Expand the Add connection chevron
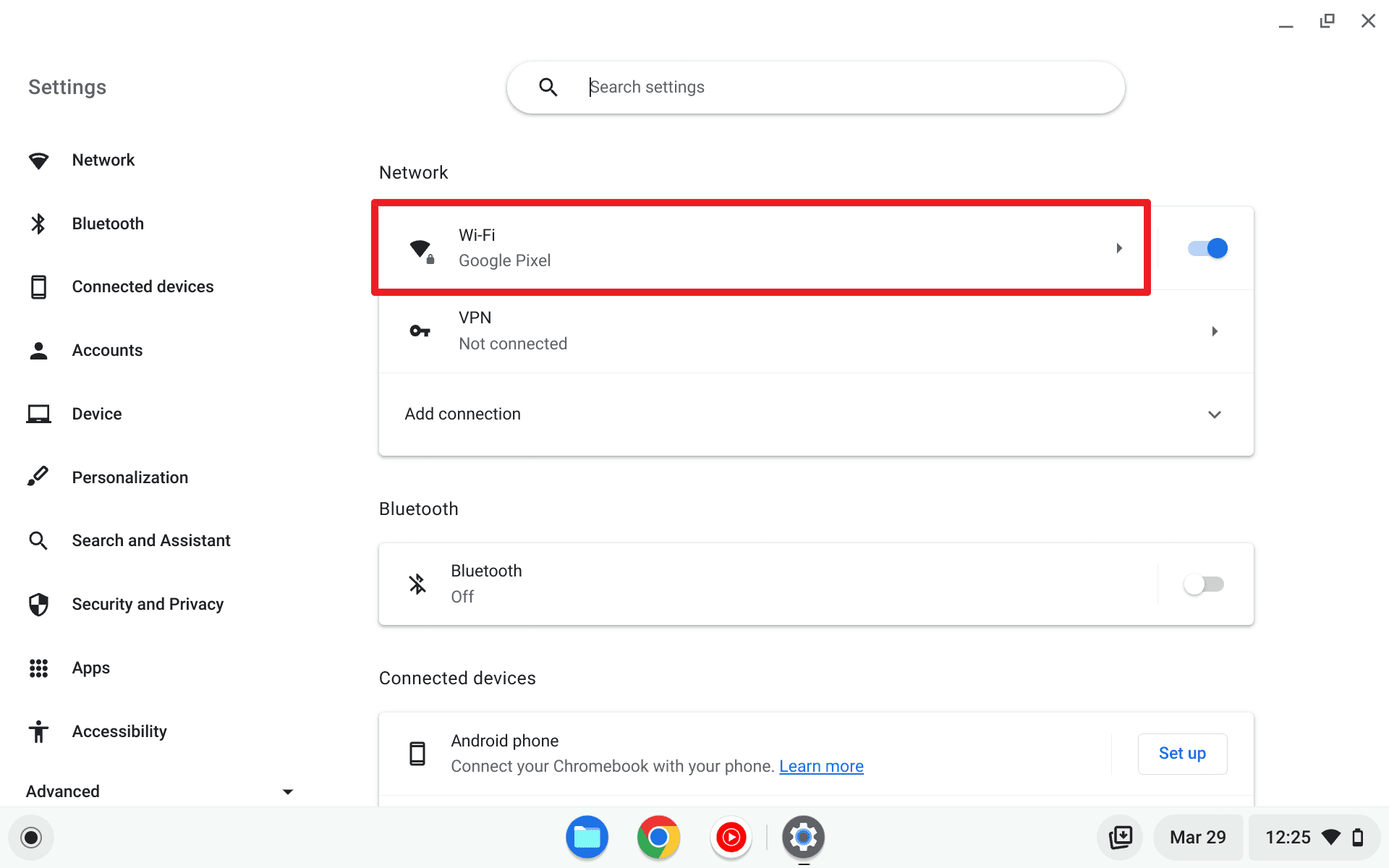The height and width of the screenshot is (868, 1389). 1215,414
